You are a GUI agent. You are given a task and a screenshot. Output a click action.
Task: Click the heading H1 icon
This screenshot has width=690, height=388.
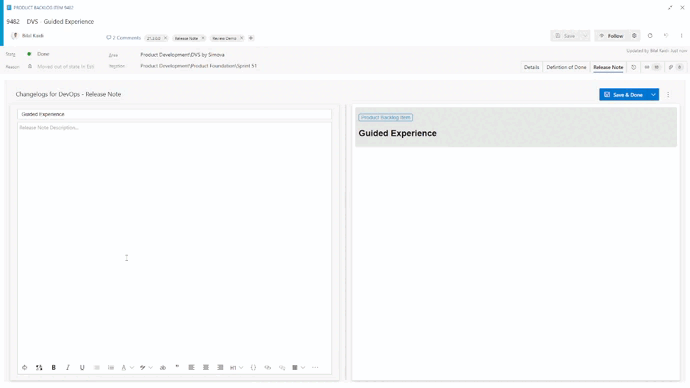(233, 367)
